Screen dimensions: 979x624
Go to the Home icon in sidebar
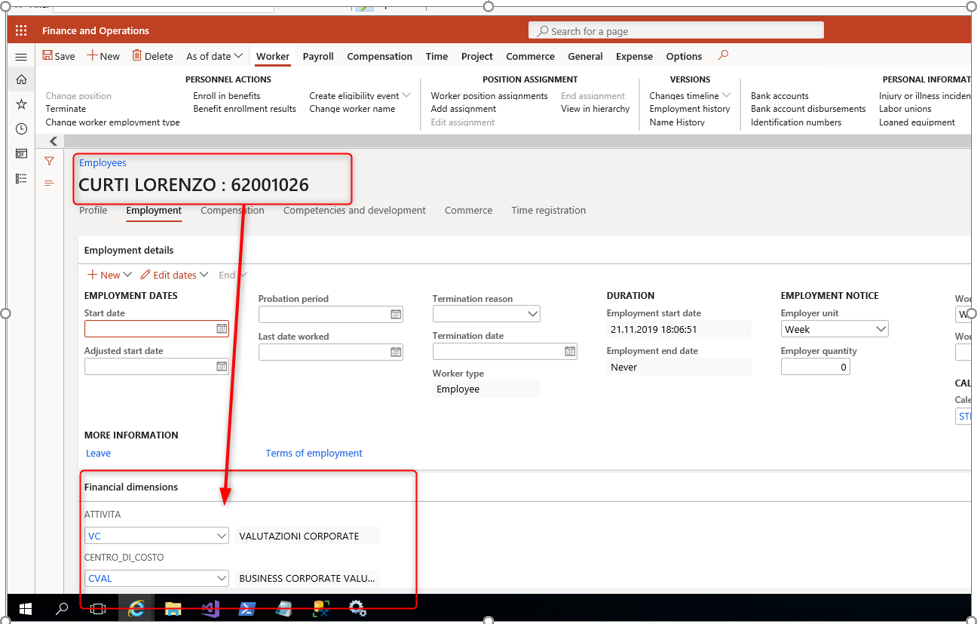pyautogui.click(x=21, y=79)
